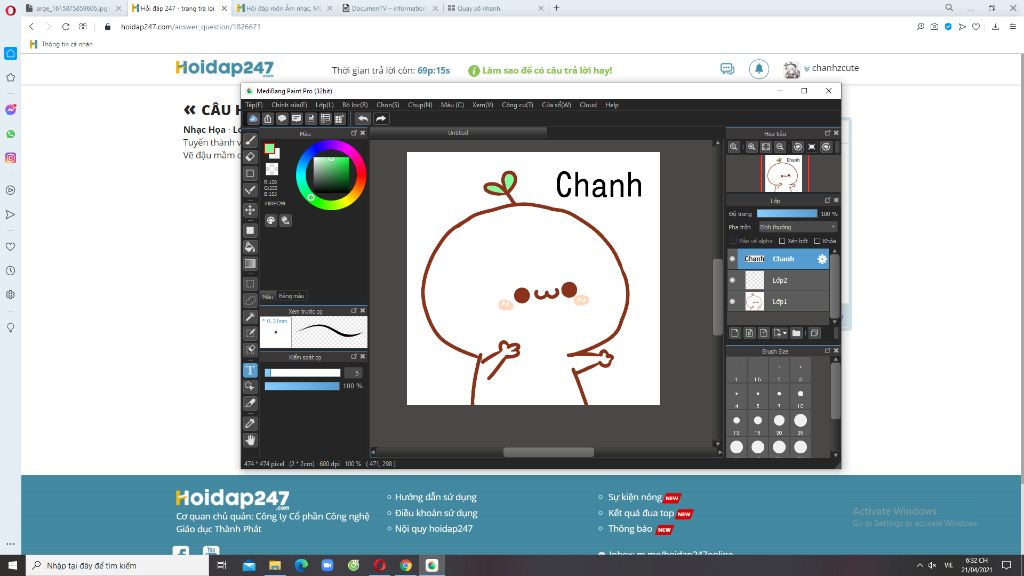The width and height of the screenshot is (1024, 576).
Task: Click the foreground green color swatch
Action: tap(269, 149)
